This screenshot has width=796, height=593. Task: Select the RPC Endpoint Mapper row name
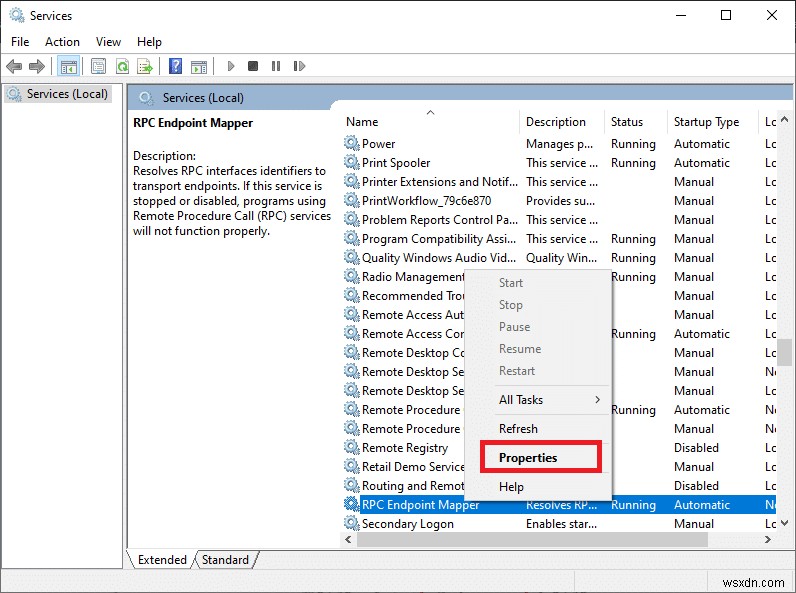[x=420, y=505]
